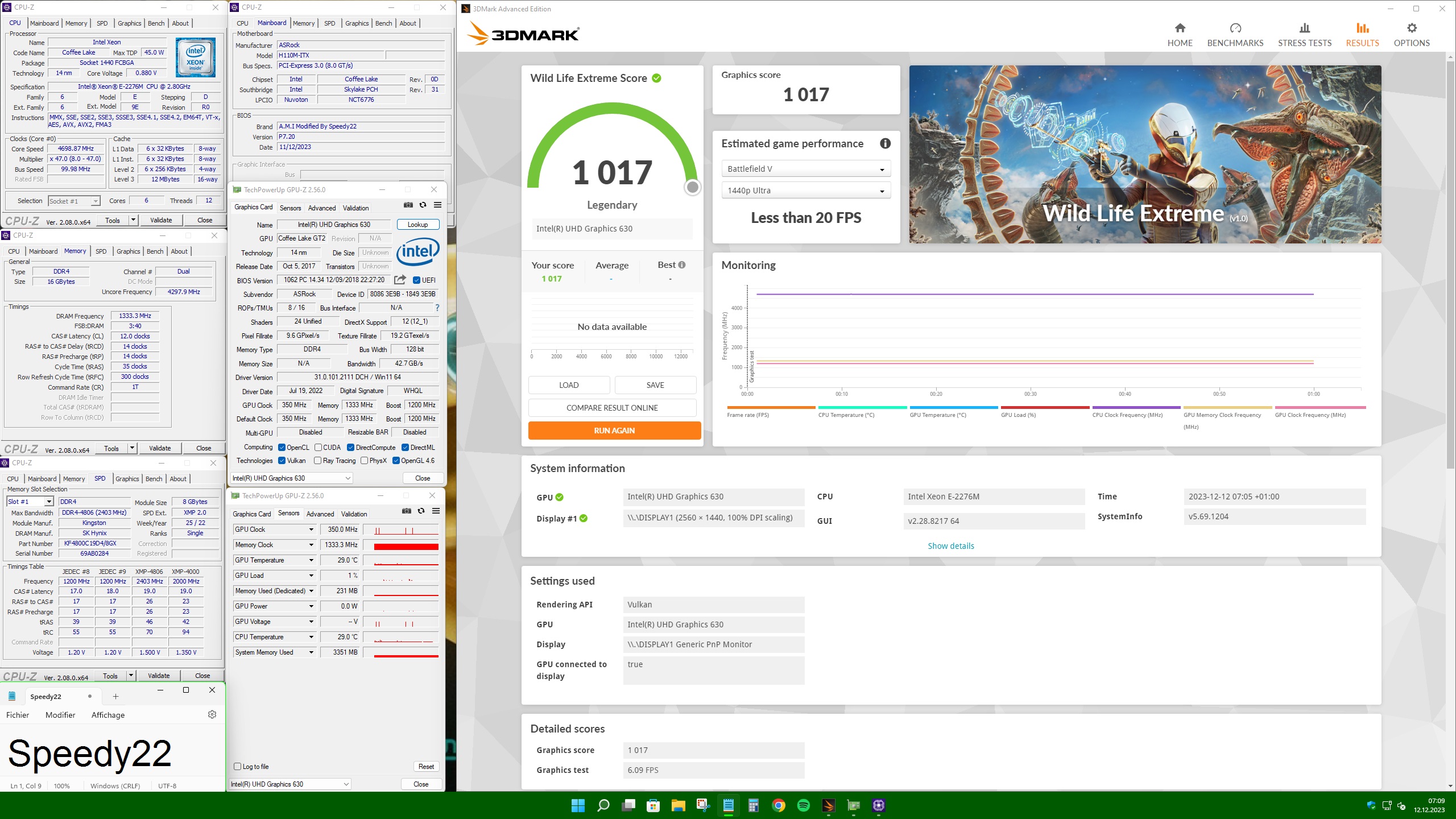The image size is (1456, 819).
Task: Click the Lookup button in GPU-Z
Action: point(417,225)
